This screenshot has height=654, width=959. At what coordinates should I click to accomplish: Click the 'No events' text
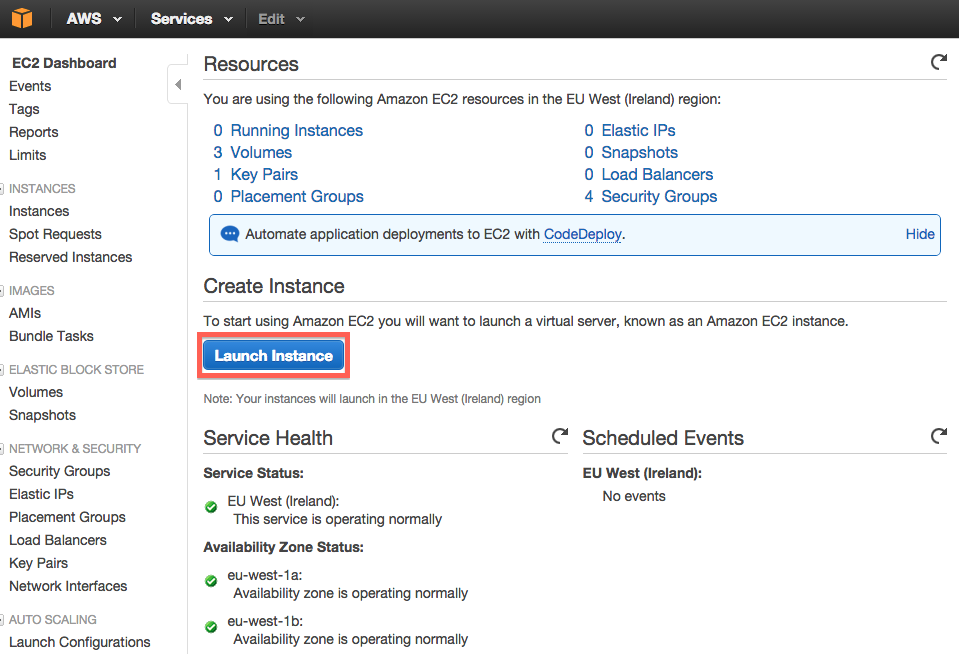(634, 496)
